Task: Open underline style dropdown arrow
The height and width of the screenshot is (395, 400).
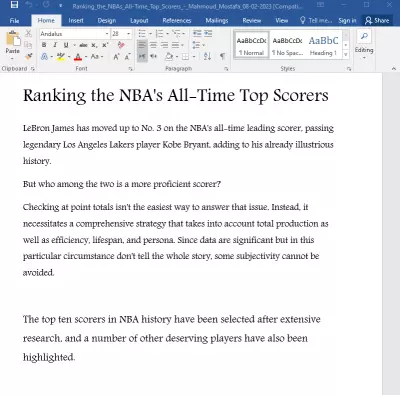Action: coord(74,45)
